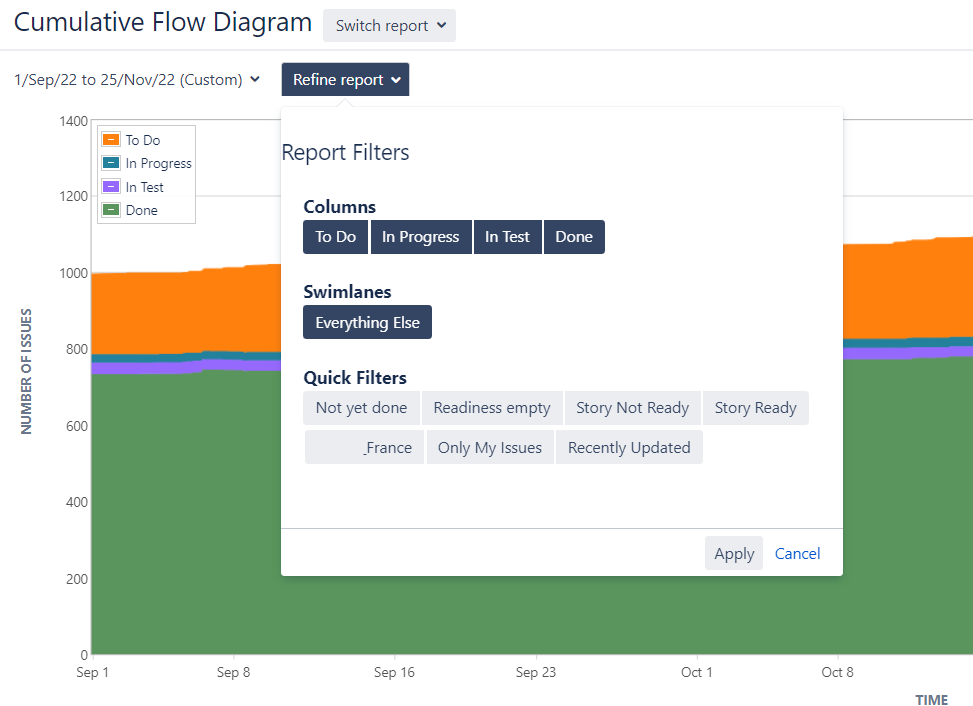Click the Apply button
The width and height of the screenshot is (973, 706).
pyautogui.click(x=734, y=553)
